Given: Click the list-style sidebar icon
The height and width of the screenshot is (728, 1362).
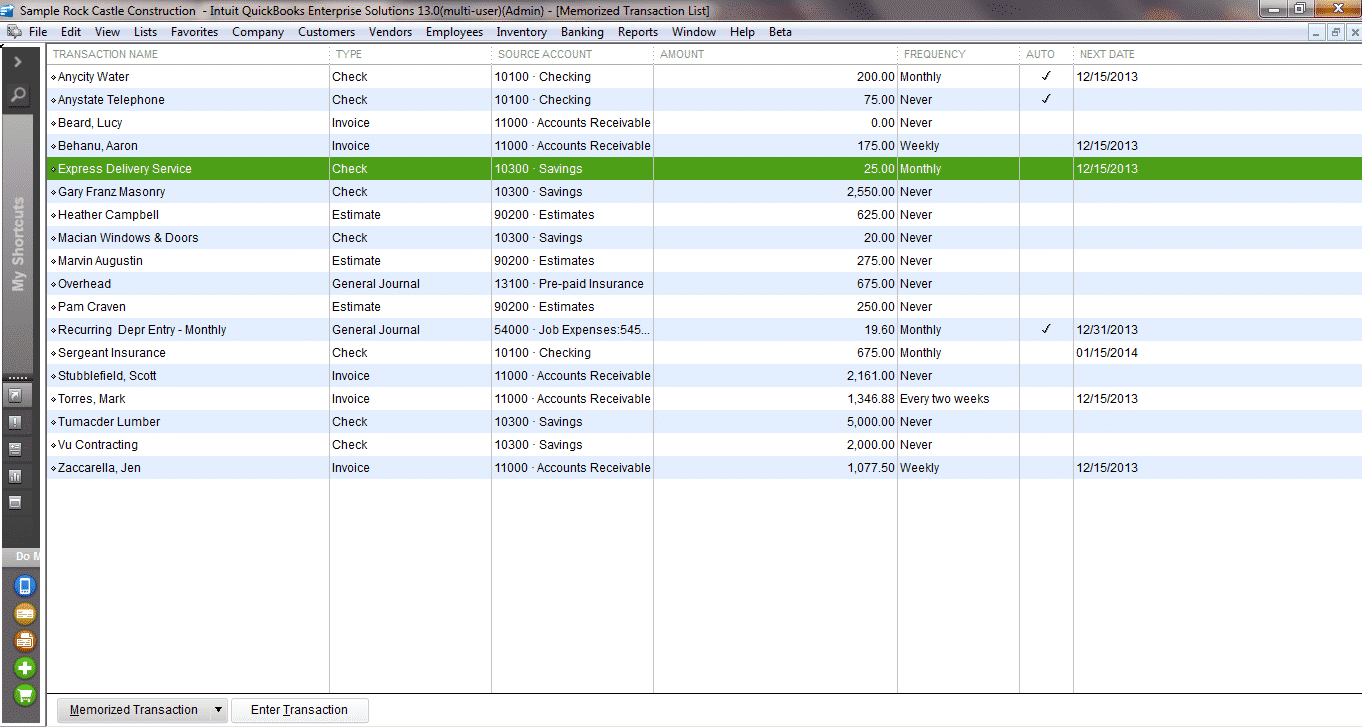Looking at the screenshot, I should pyautogui.click(x=15, y=449).
